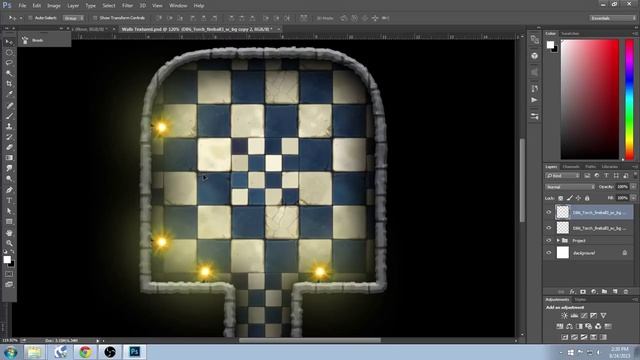Screen dimensions: 640x360
Task: Open the fx layer style menu
Action: point(572,292)
